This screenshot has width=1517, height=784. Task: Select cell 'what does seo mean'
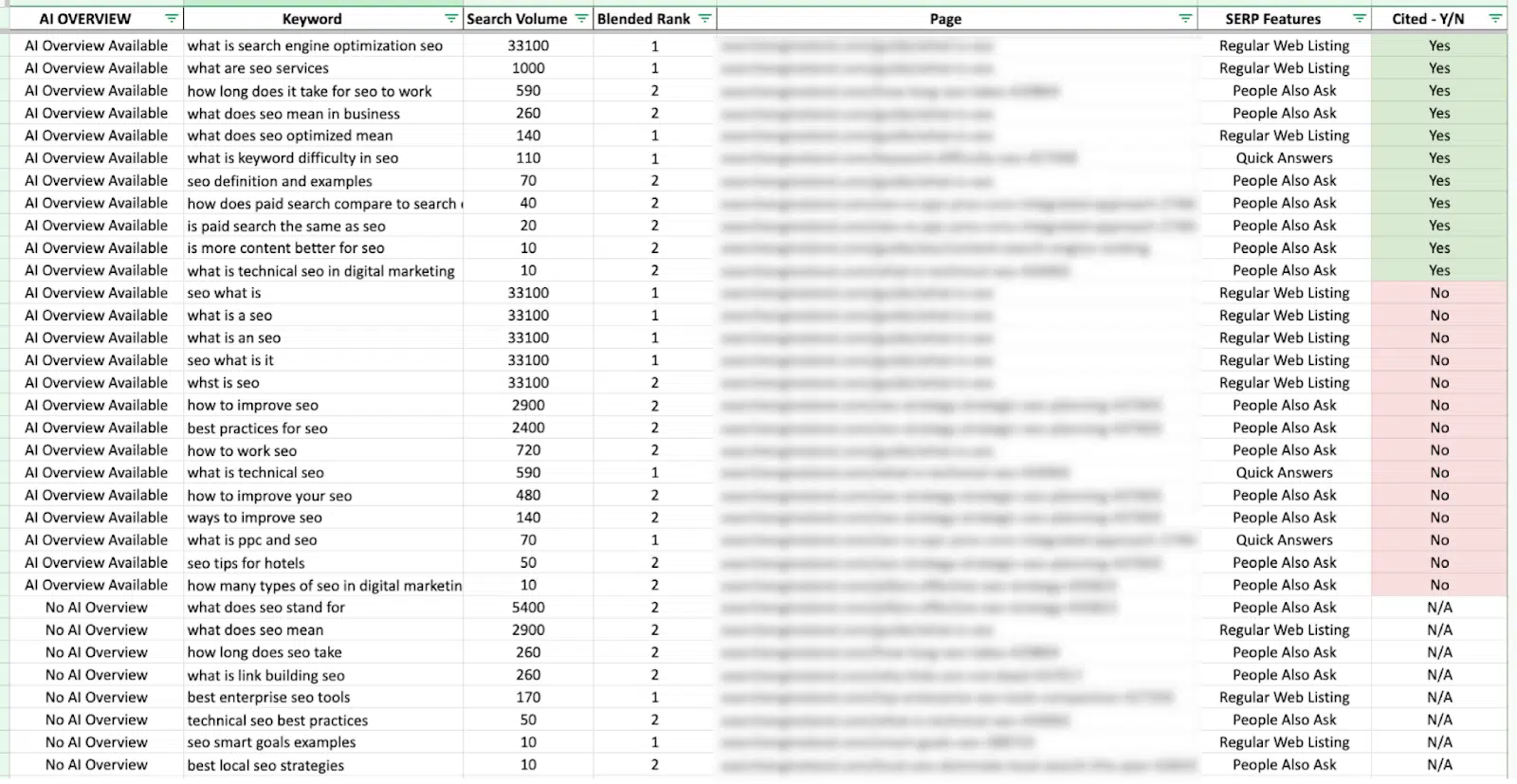coord(323,630)
